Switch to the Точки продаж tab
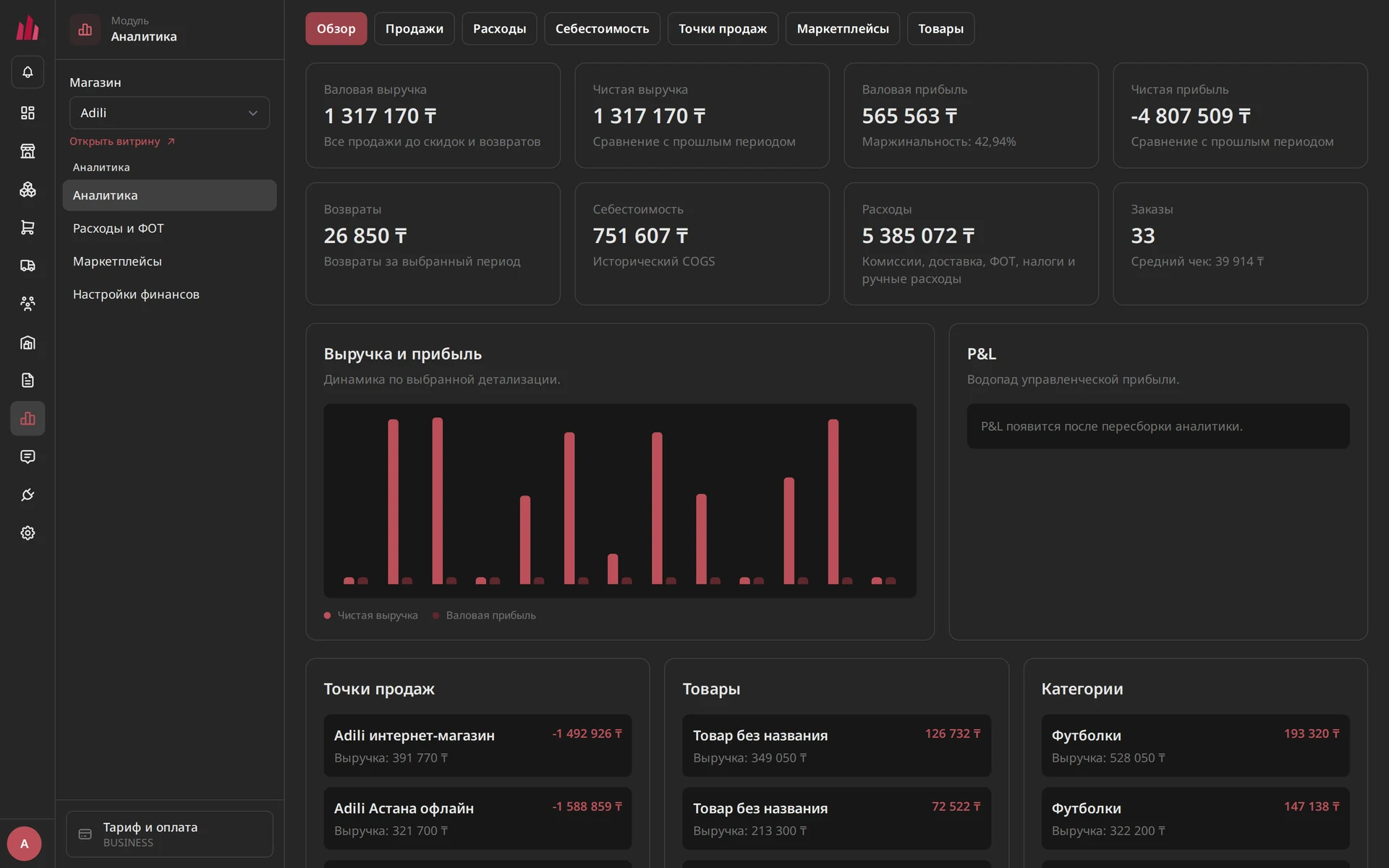 tap(723, 29)
